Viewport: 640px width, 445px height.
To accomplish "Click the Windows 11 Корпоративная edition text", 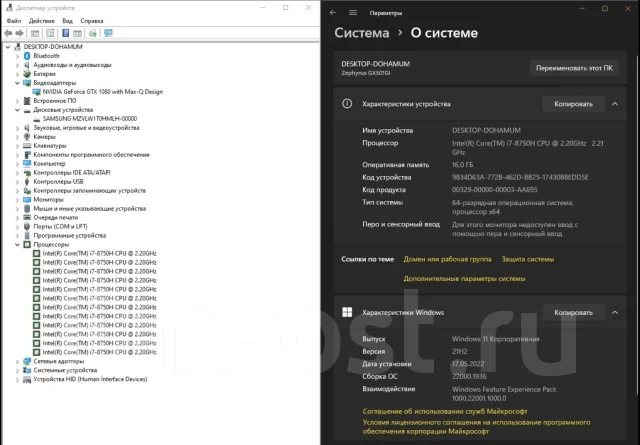I will [496, 339].
